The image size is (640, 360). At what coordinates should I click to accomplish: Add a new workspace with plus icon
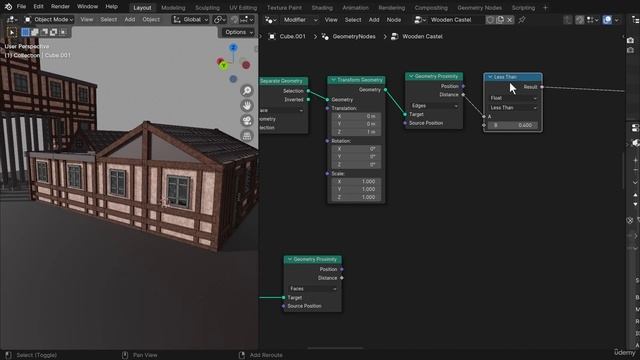(x=545, y=7)
